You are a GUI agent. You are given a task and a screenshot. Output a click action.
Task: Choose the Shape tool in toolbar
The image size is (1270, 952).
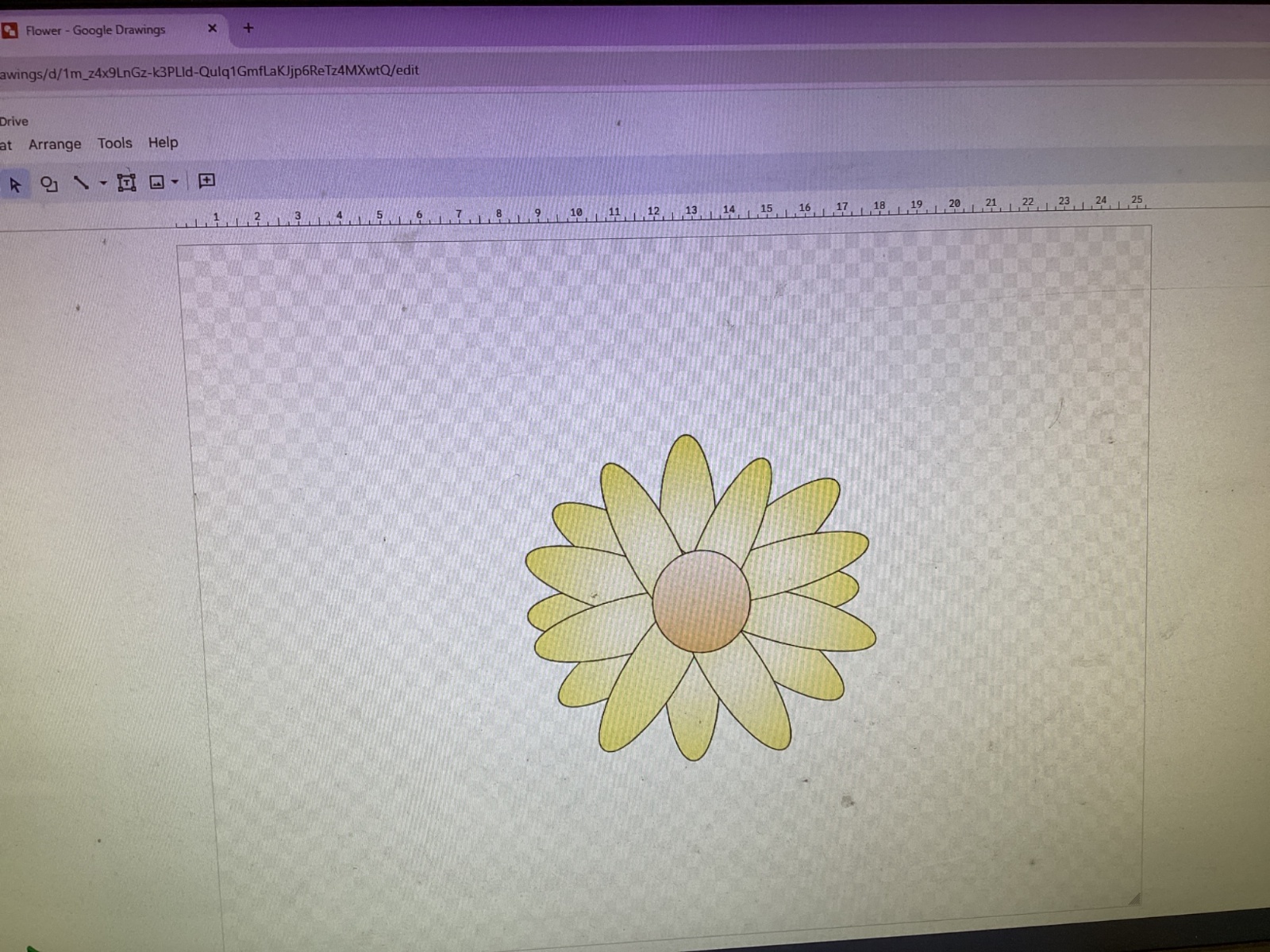pos(49,184)
